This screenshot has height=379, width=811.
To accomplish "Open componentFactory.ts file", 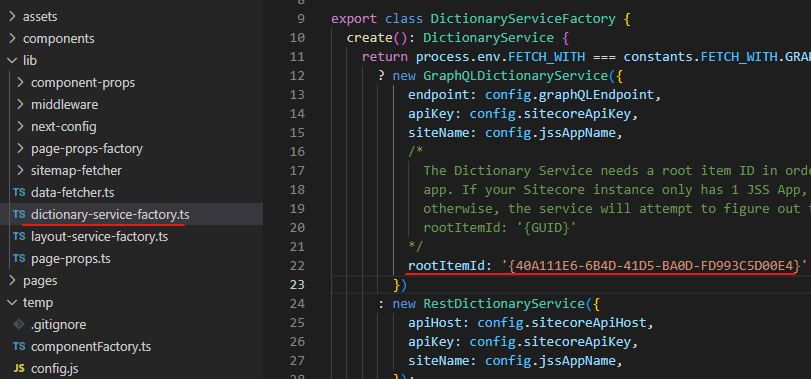I will 91,346.
